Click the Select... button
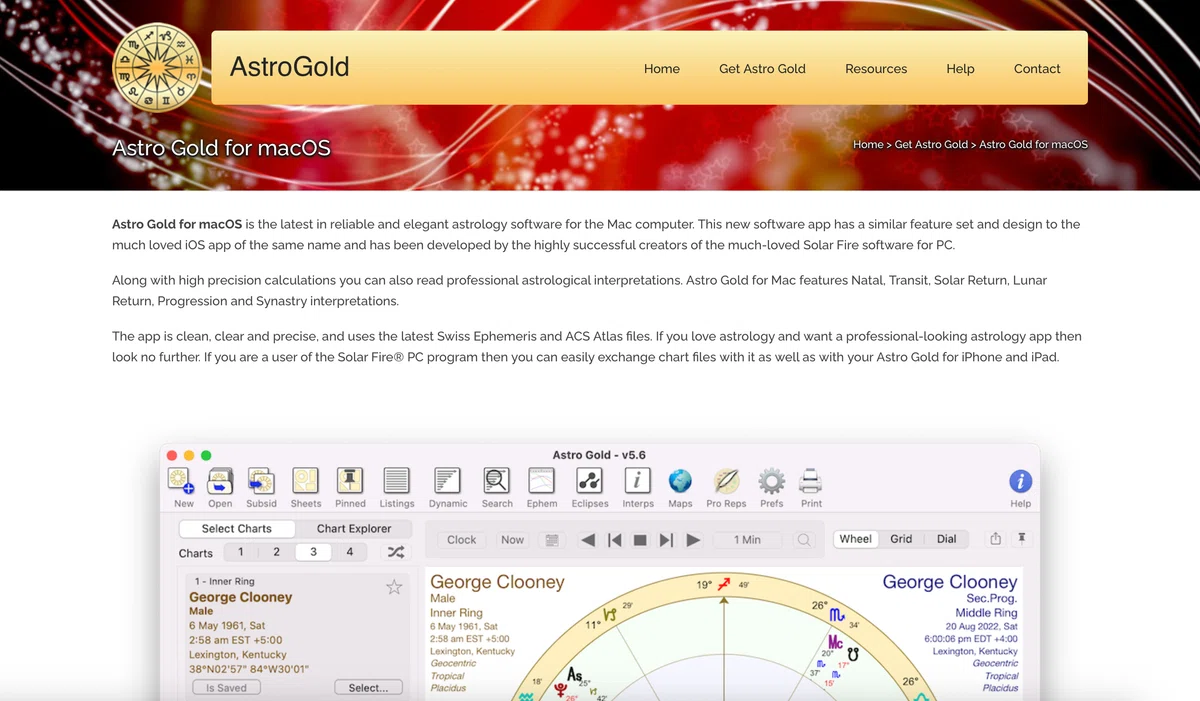Screen dimensions: 1200x701 (368, 688)
